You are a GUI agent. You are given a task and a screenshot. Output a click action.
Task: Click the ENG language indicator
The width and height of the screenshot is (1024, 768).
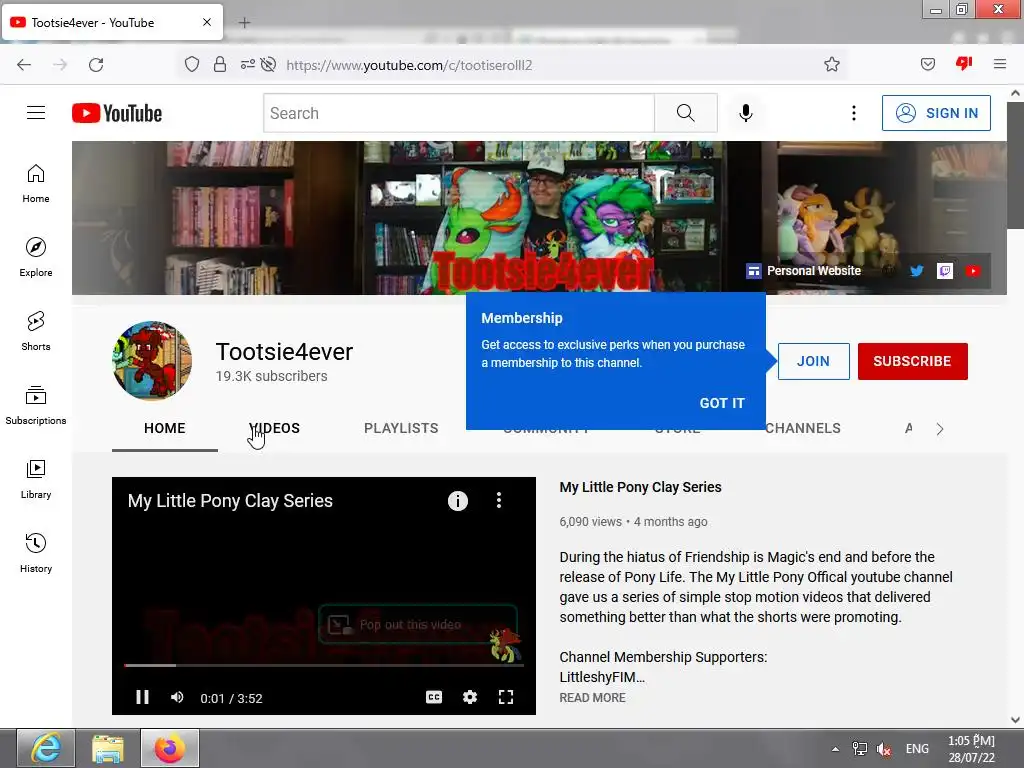click(x=917, y=749)
